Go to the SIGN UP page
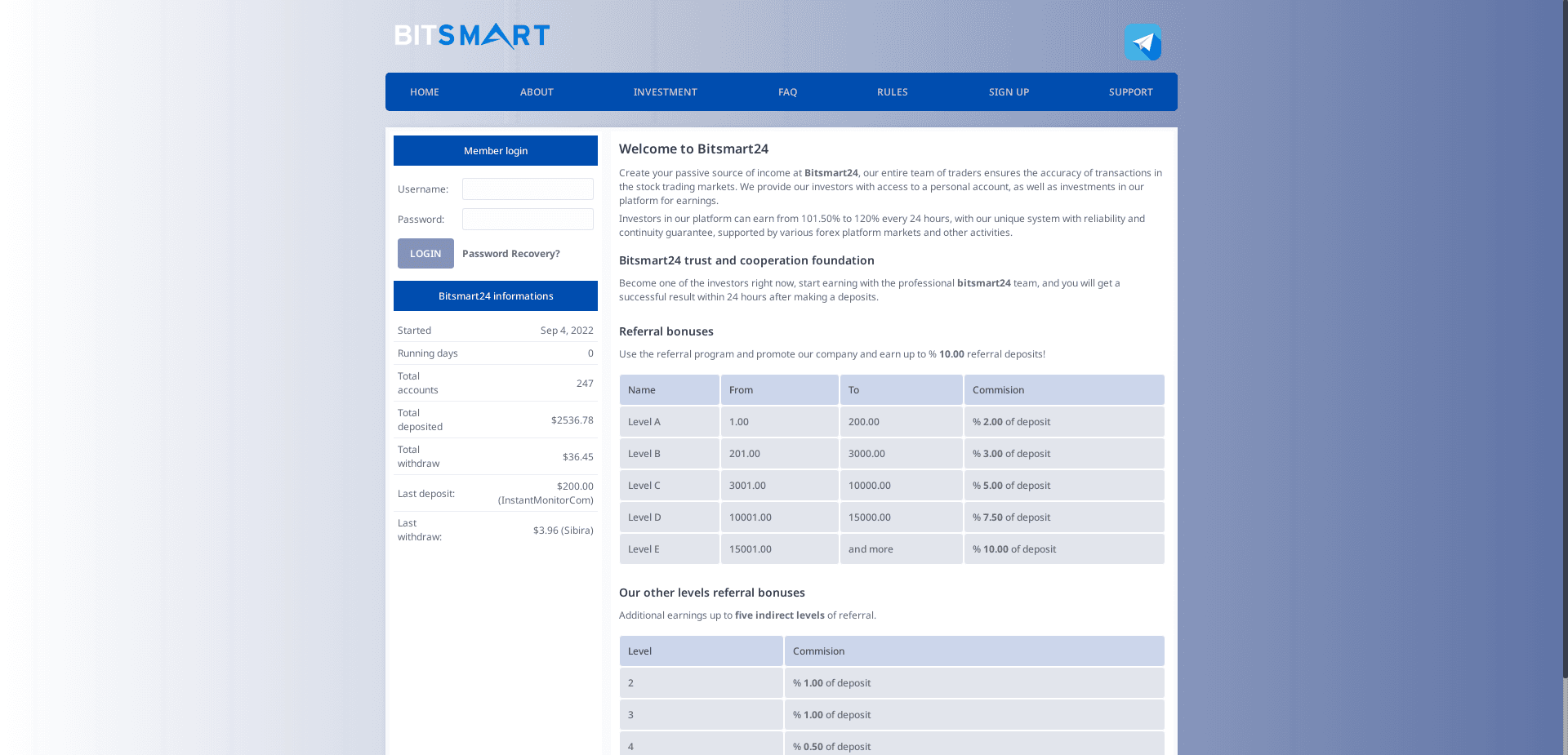1568x755 pixels. pyautogui.click(x=1009, y=91)
